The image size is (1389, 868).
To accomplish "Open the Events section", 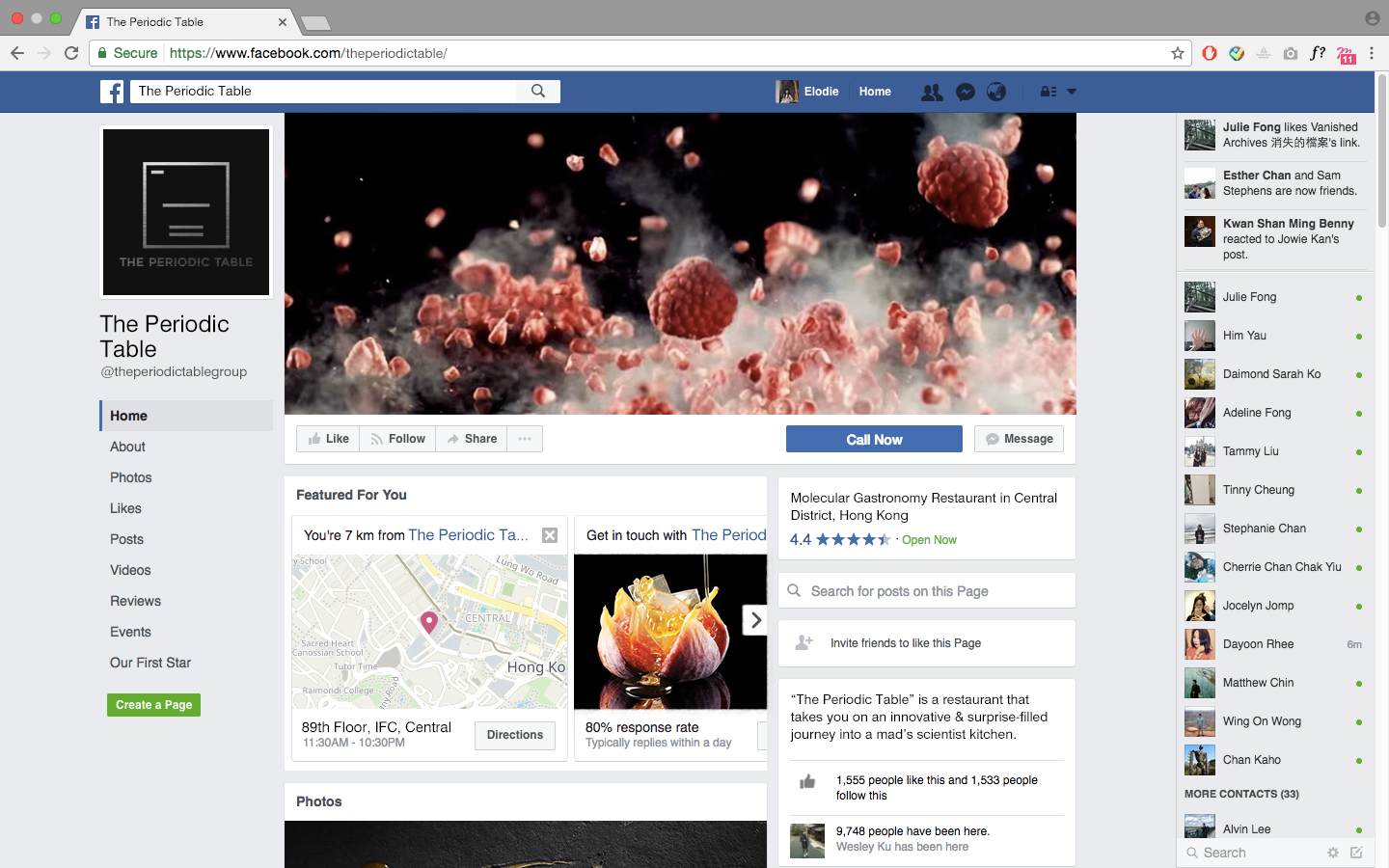I will tap(130, 632).
